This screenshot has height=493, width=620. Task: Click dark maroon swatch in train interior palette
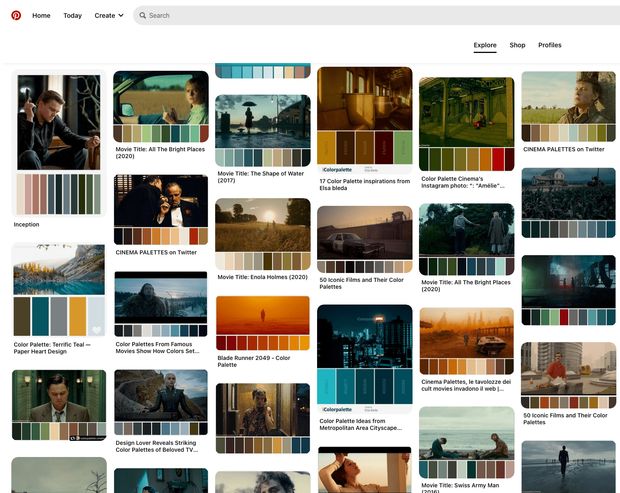click(384, 148)
